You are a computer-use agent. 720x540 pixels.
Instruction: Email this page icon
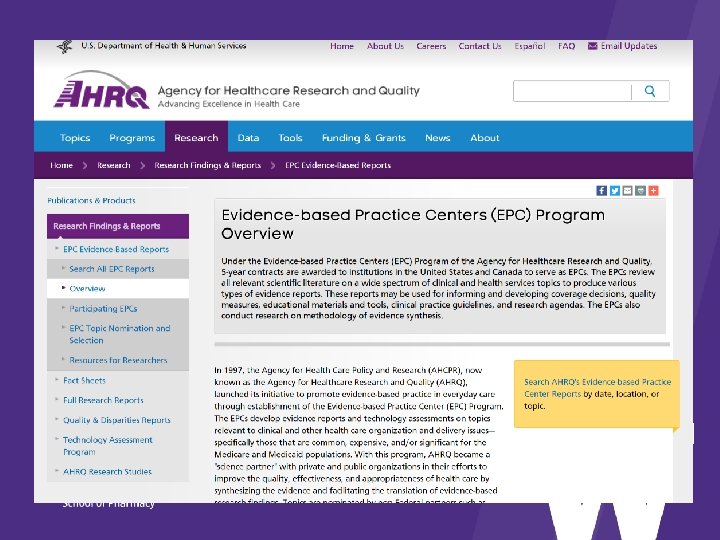(x=627, y=191)
